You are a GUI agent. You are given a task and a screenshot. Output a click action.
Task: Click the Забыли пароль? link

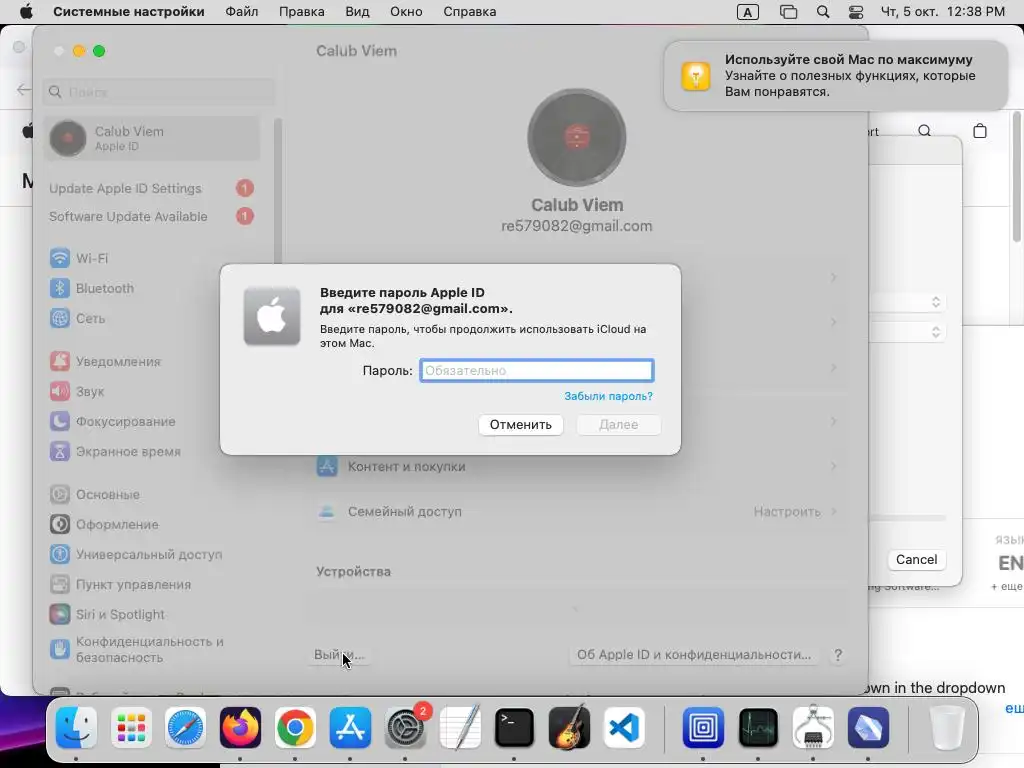[x=608, y=396]
